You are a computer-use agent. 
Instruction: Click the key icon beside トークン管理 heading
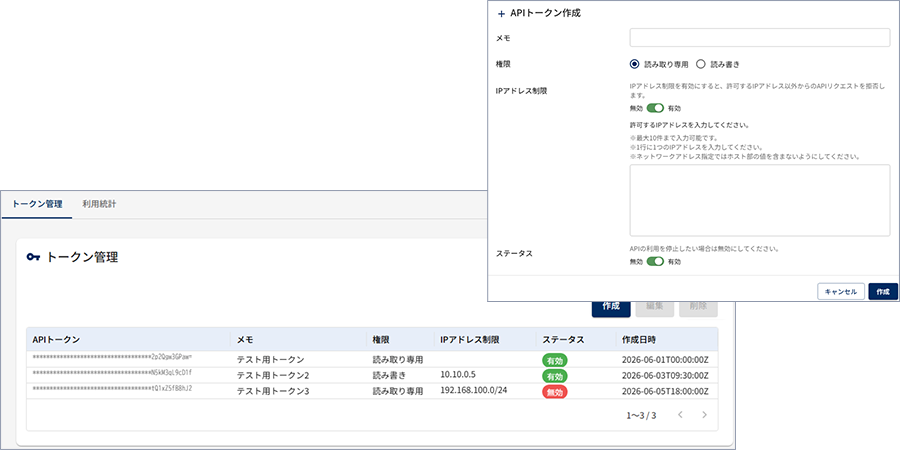click(33, 257)
